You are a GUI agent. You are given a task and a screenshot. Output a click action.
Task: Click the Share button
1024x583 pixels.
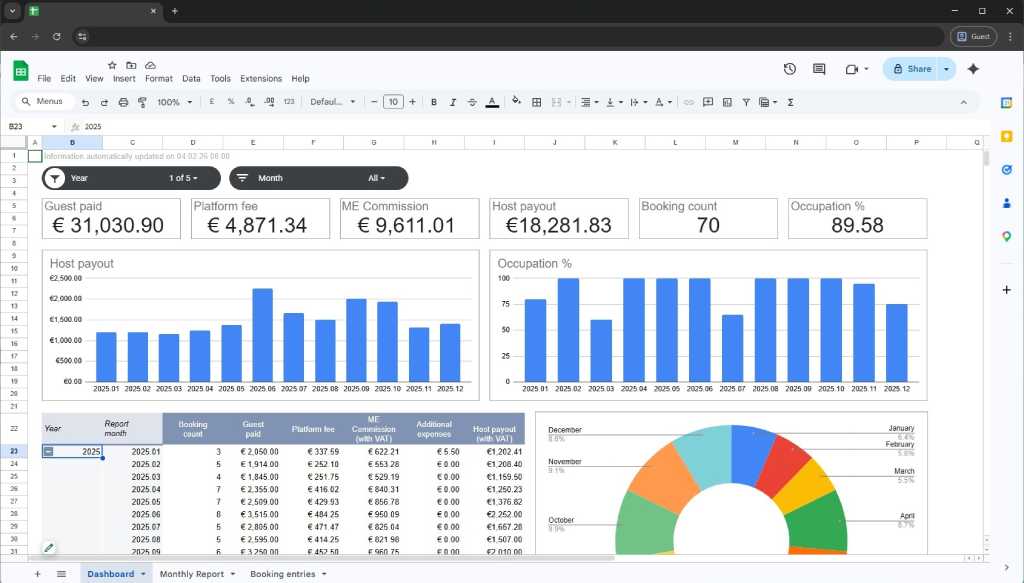coord(912,69)
